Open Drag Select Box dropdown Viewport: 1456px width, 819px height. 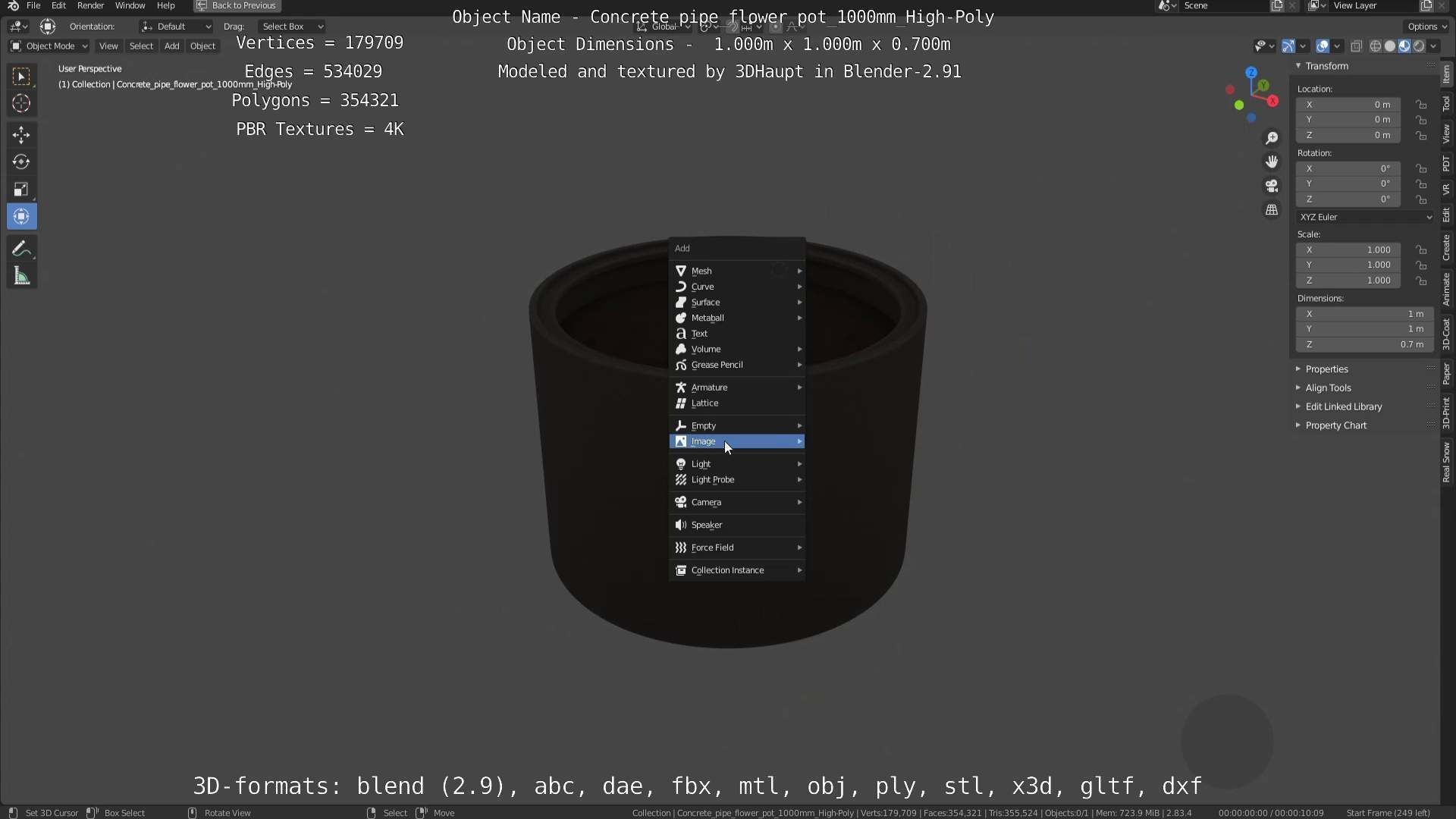291,27
